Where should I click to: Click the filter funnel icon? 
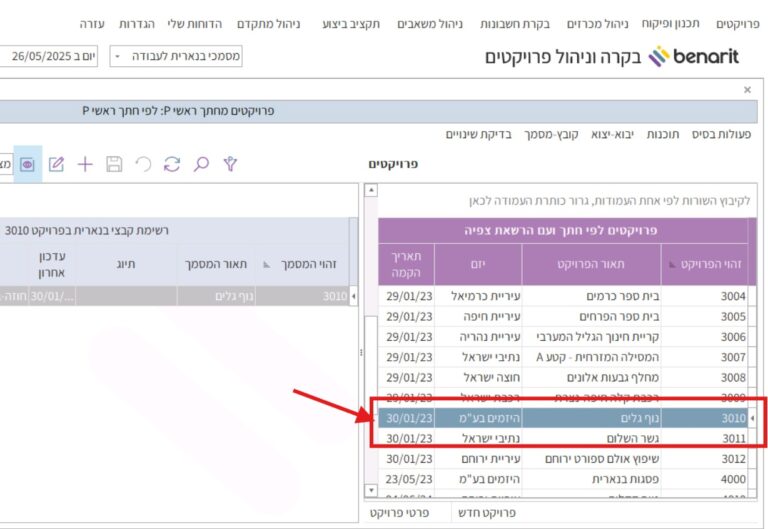[230, 164]
